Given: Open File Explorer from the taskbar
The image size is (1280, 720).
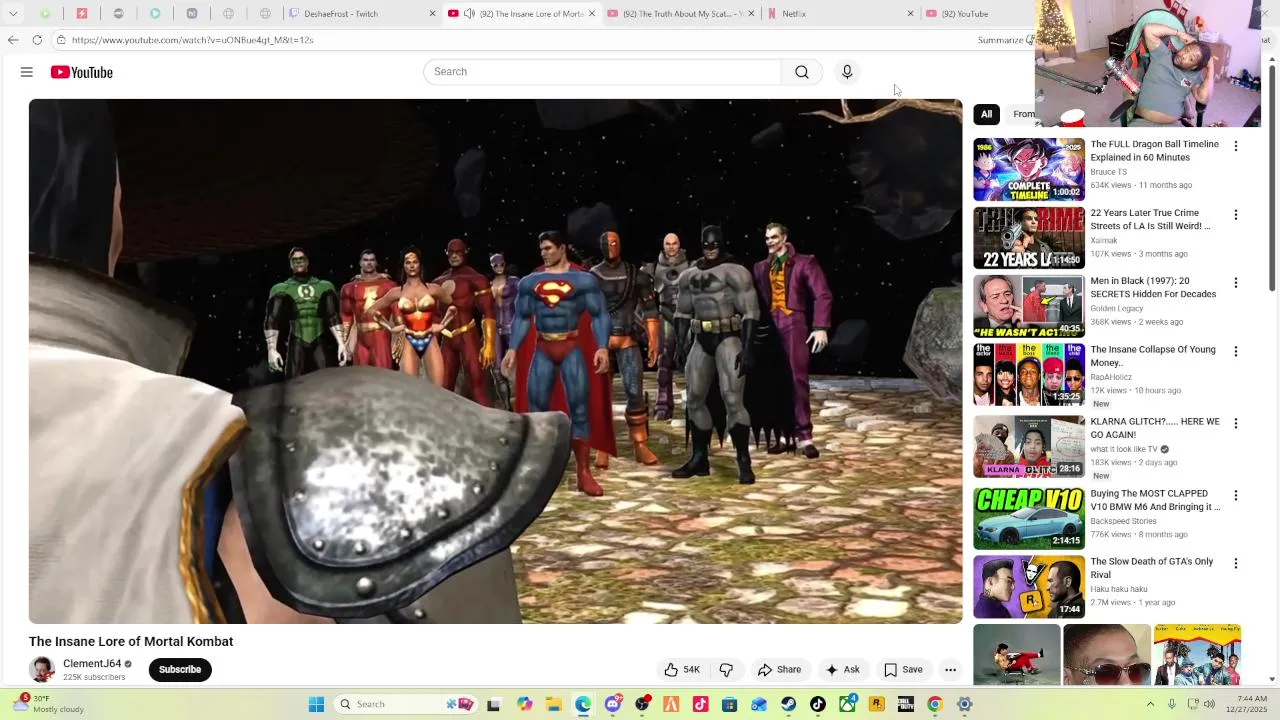Looking at the screenshot, I should pos(553,704).
